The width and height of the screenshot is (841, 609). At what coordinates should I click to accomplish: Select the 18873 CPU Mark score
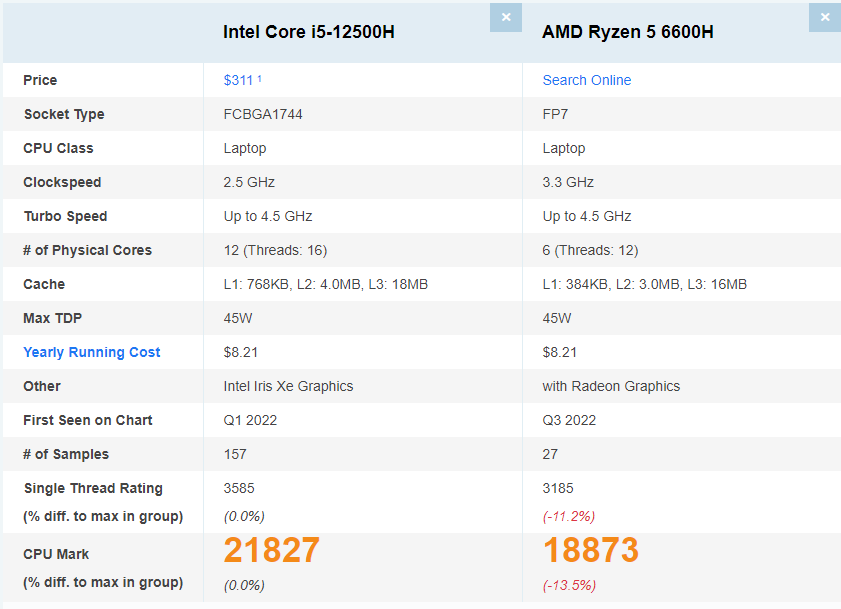[x=591, y=551]
